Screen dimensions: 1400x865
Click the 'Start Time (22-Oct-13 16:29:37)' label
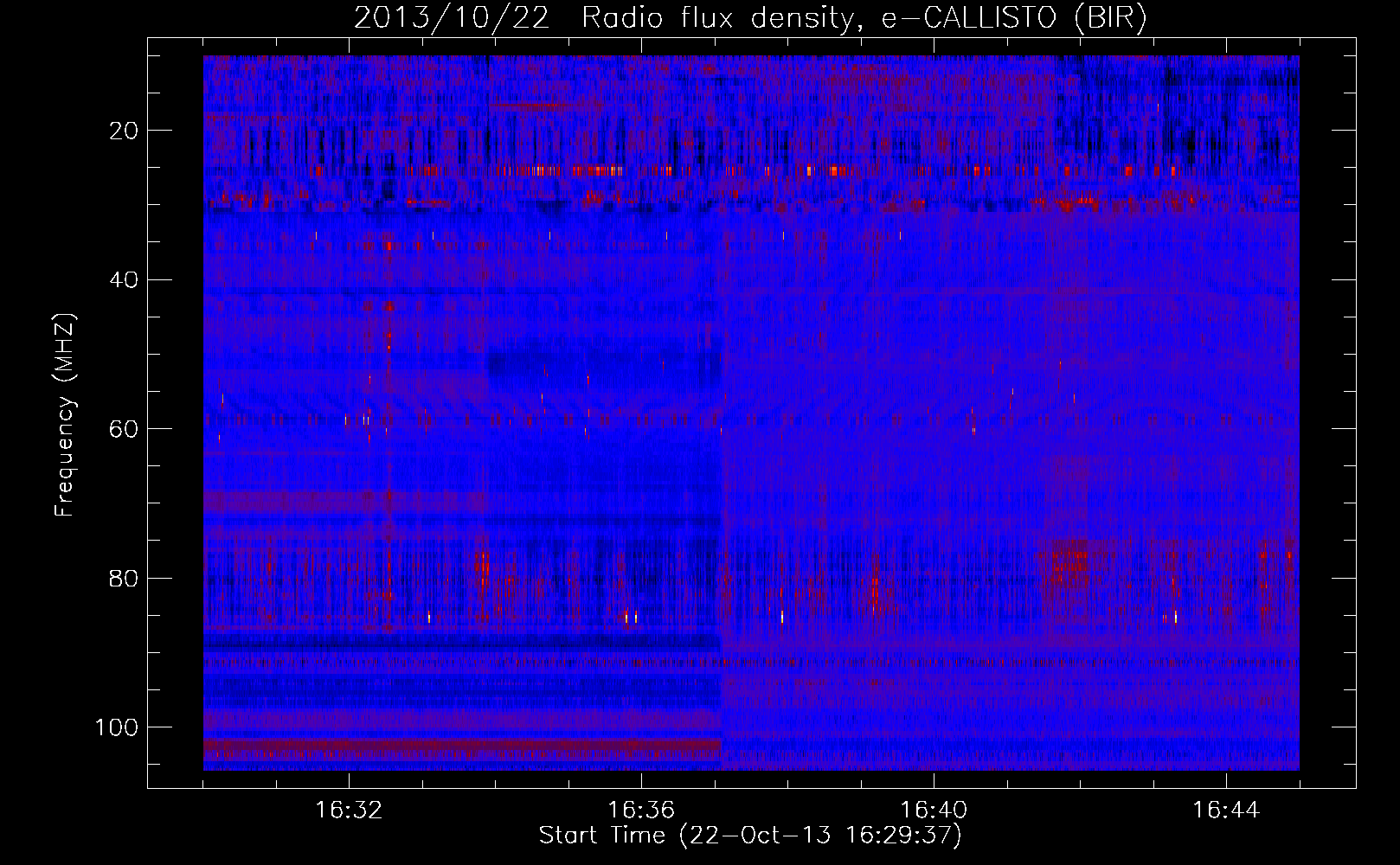point(750,836)
